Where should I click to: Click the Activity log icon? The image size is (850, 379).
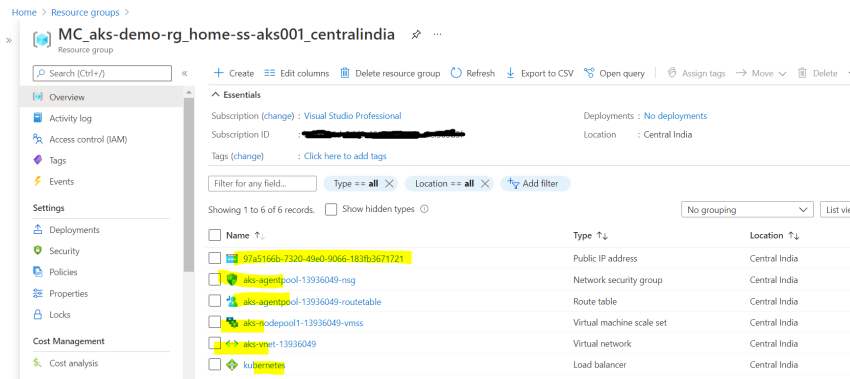[x=37, y=118]
